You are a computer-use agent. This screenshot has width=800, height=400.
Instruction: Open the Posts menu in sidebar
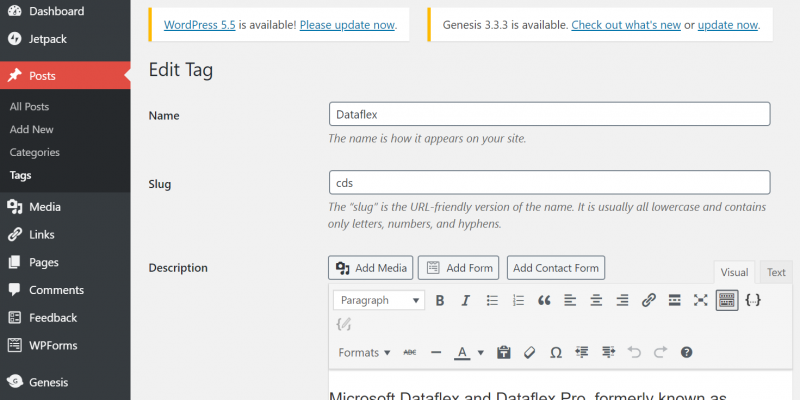tap(65, 76)
